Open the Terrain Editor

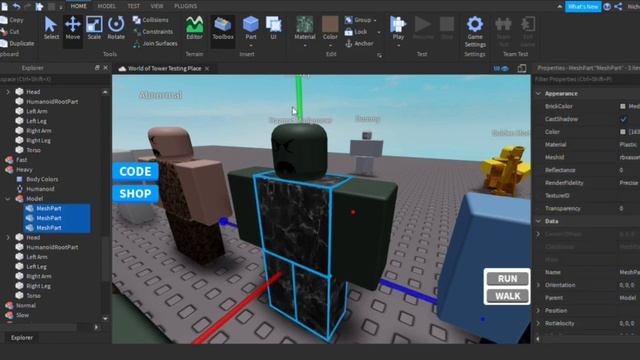click(194, 28)
